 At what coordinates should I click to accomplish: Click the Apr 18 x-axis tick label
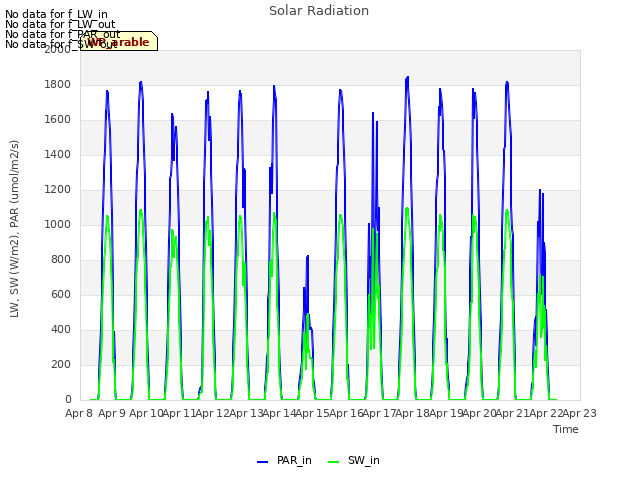click(412, 413)
